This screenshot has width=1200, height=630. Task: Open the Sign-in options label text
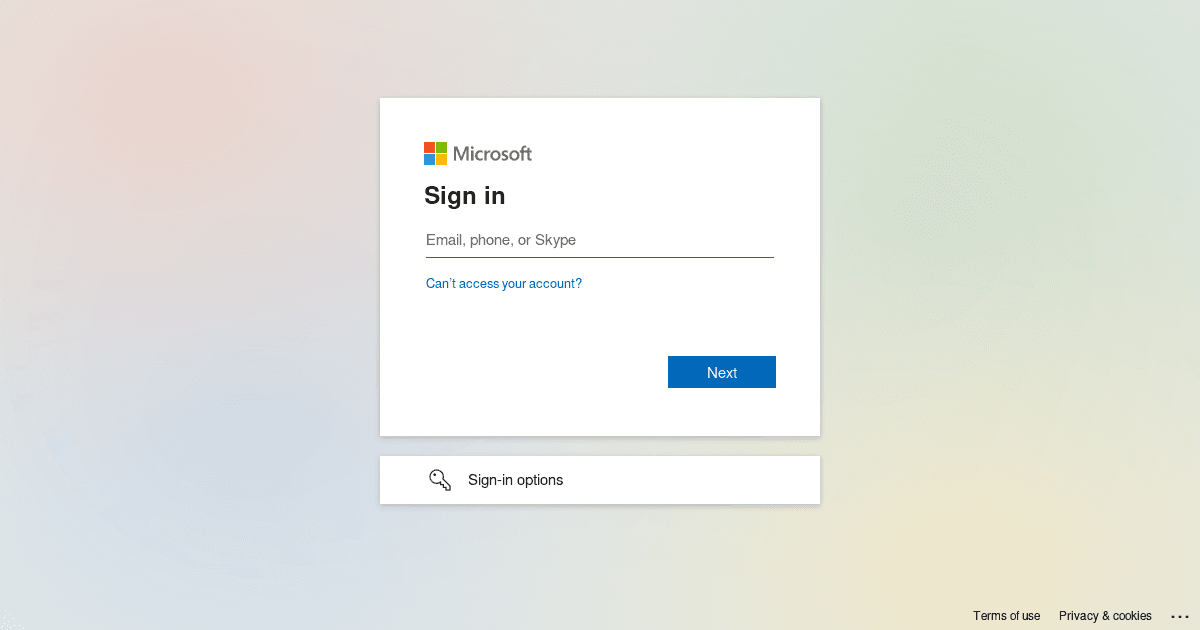point(515,480)
